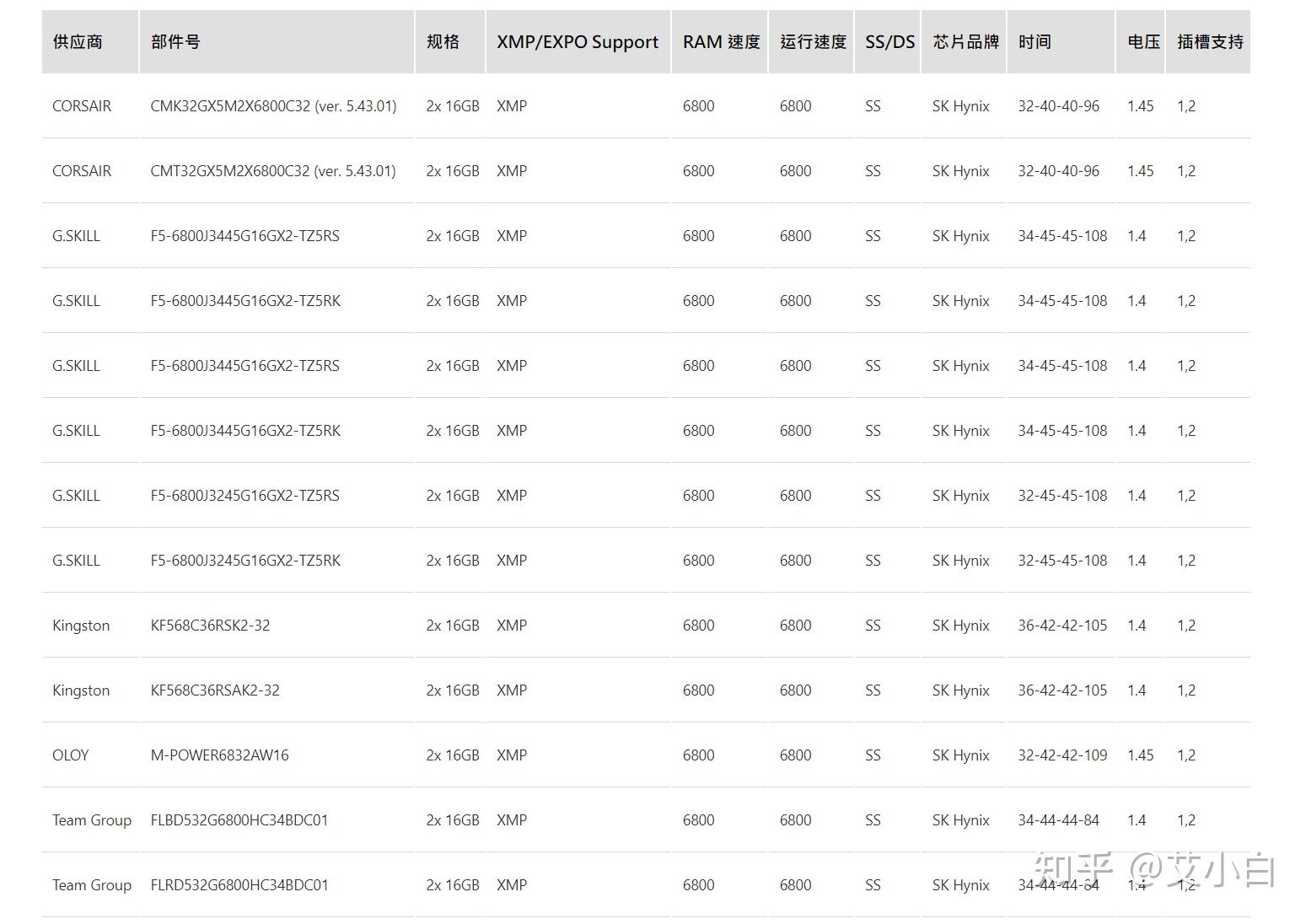
Task: Click OLOY M-POWER6832AW16 part number
Action: click(x=219, y=755)
